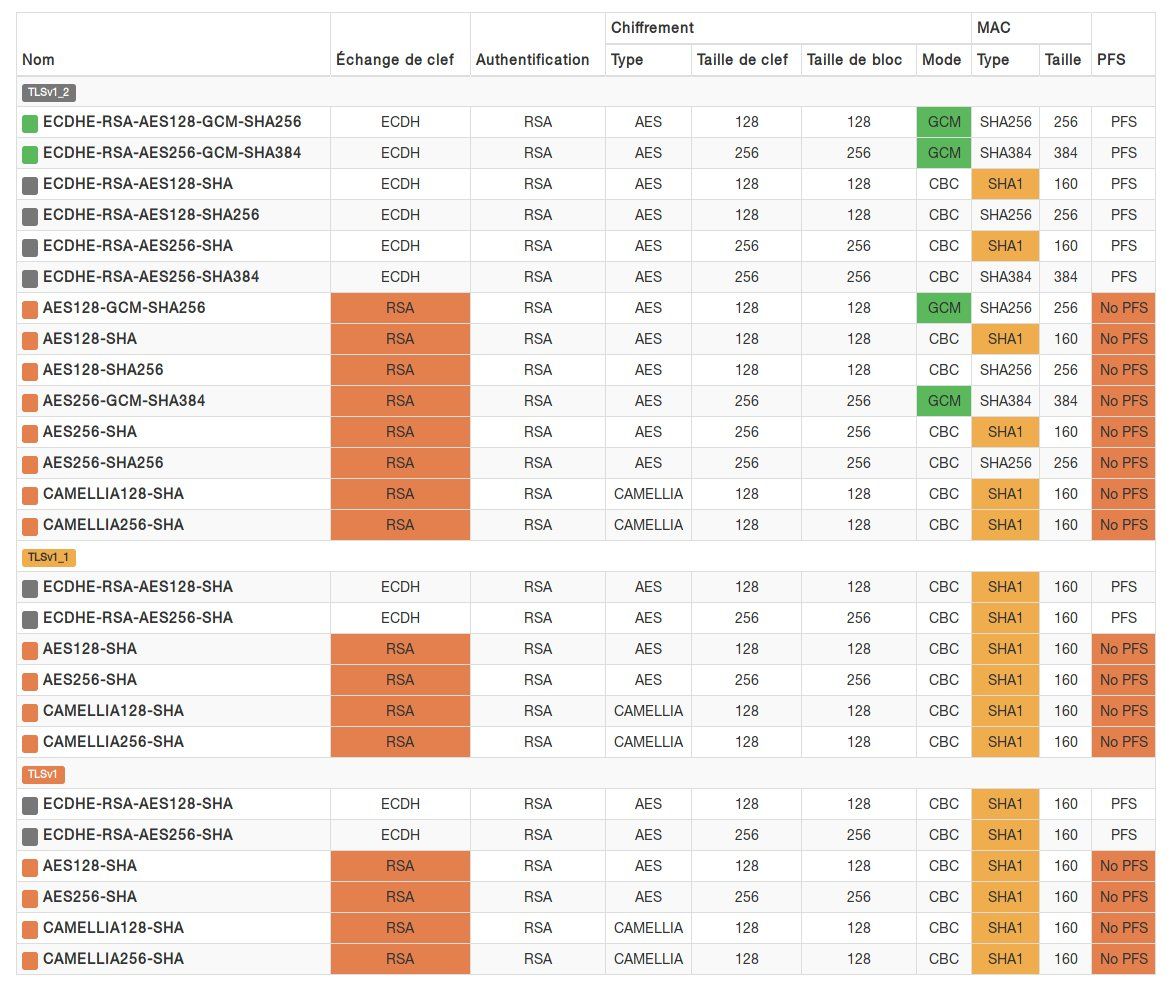Click orange square beside AES256-GCM-SHA384
Viewport: 1170px width, 988px height.
point(30,402)
